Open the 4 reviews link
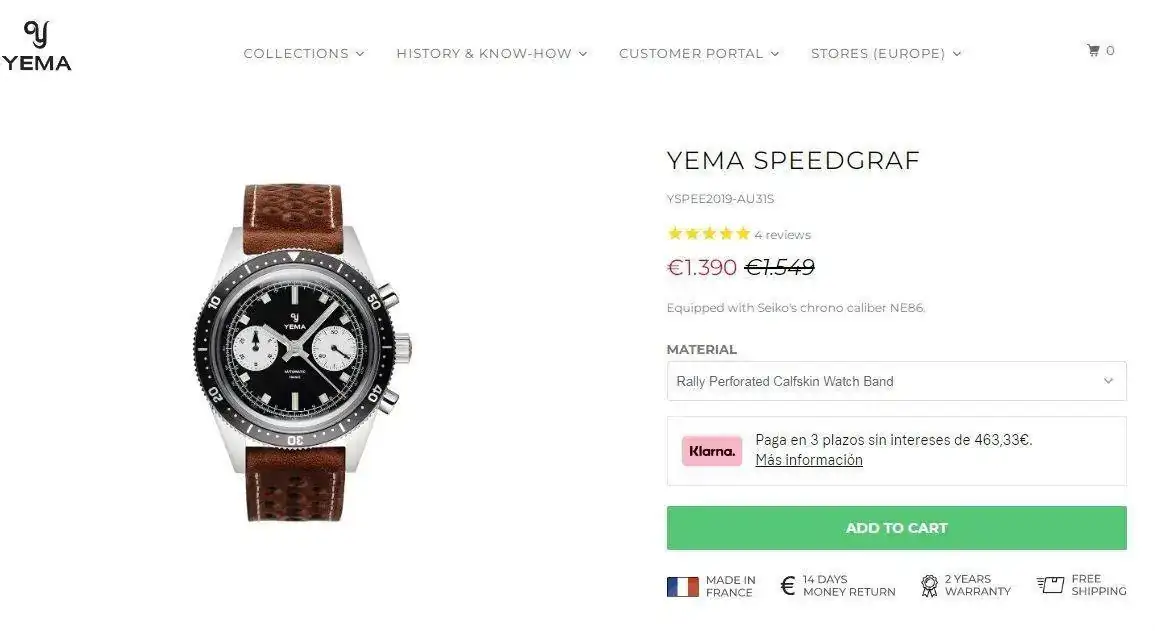Screen dimensions: 1155x631 782,235
